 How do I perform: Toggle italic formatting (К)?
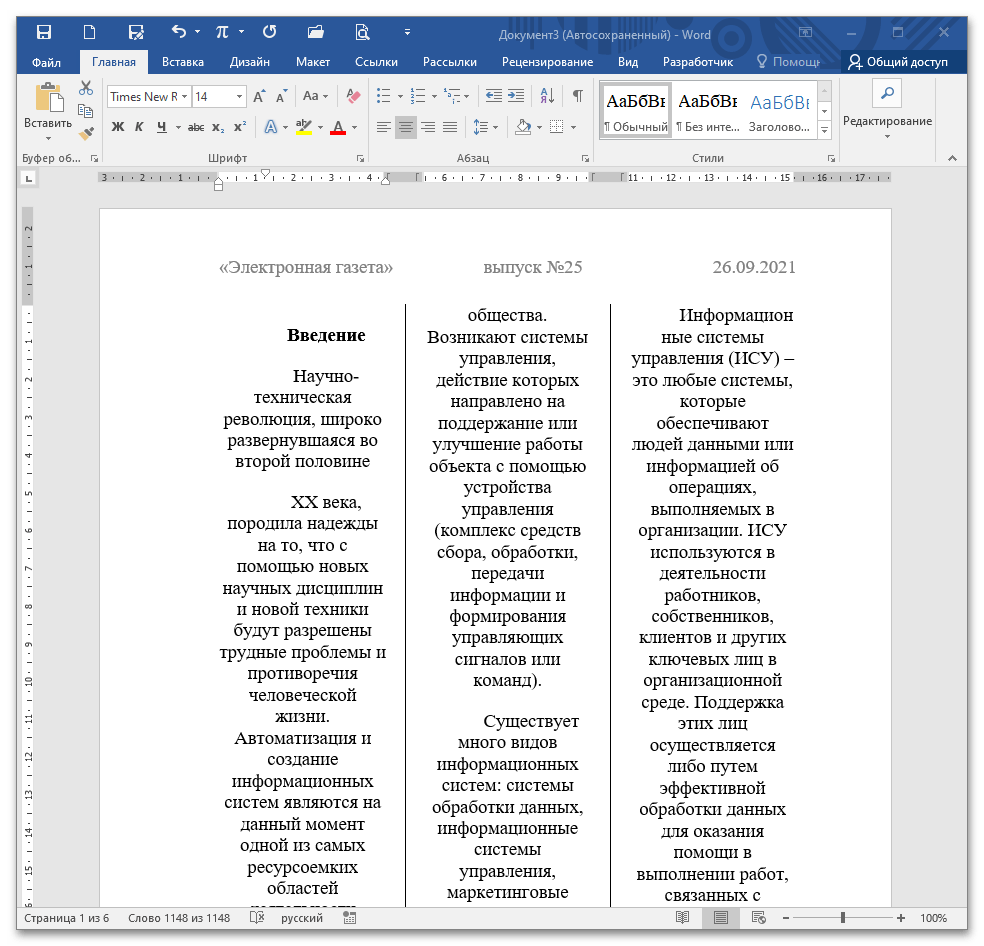(138, 127)
